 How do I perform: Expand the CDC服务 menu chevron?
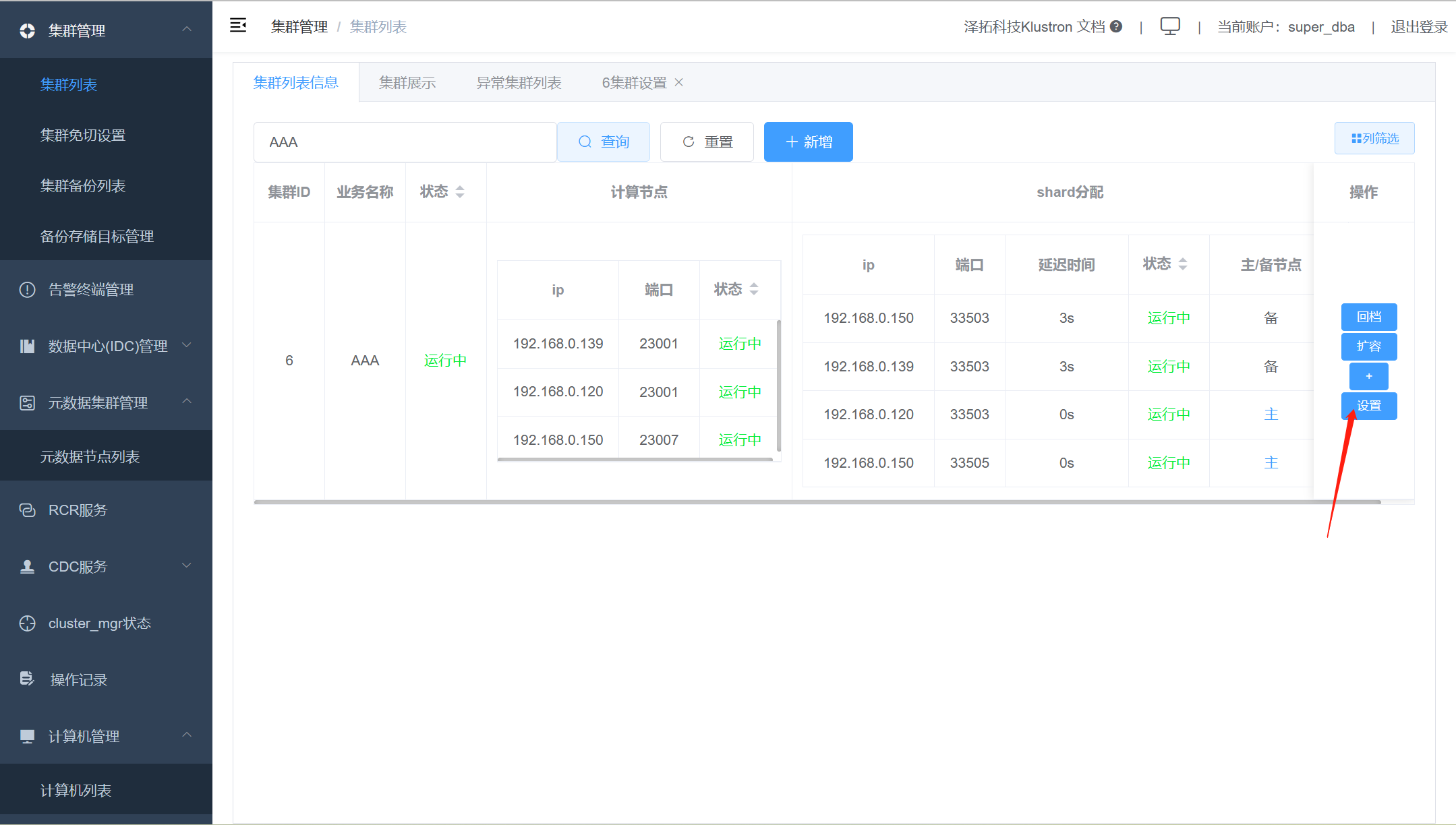click(x=187, y=566)
